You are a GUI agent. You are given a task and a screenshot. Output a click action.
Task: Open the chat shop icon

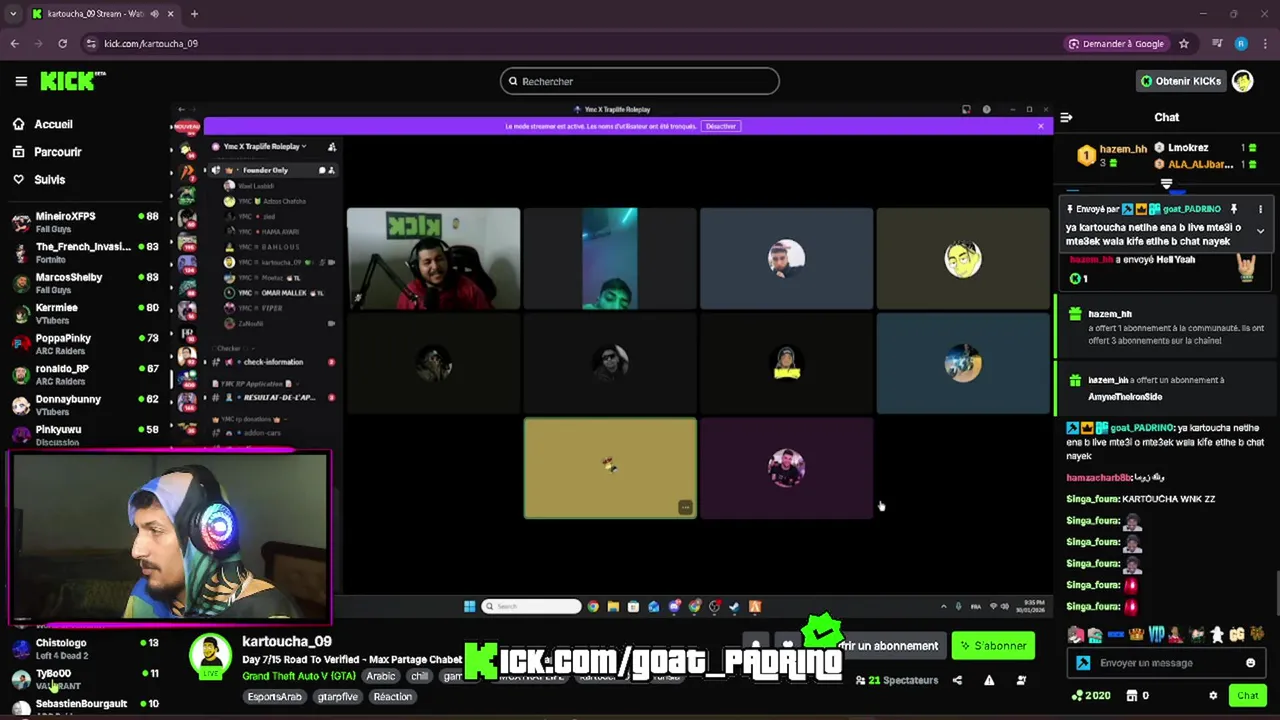[1132, 696]
